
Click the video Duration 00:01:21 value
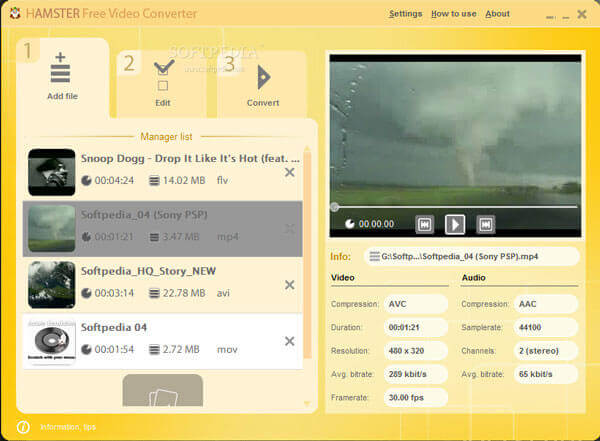point(416,327)
